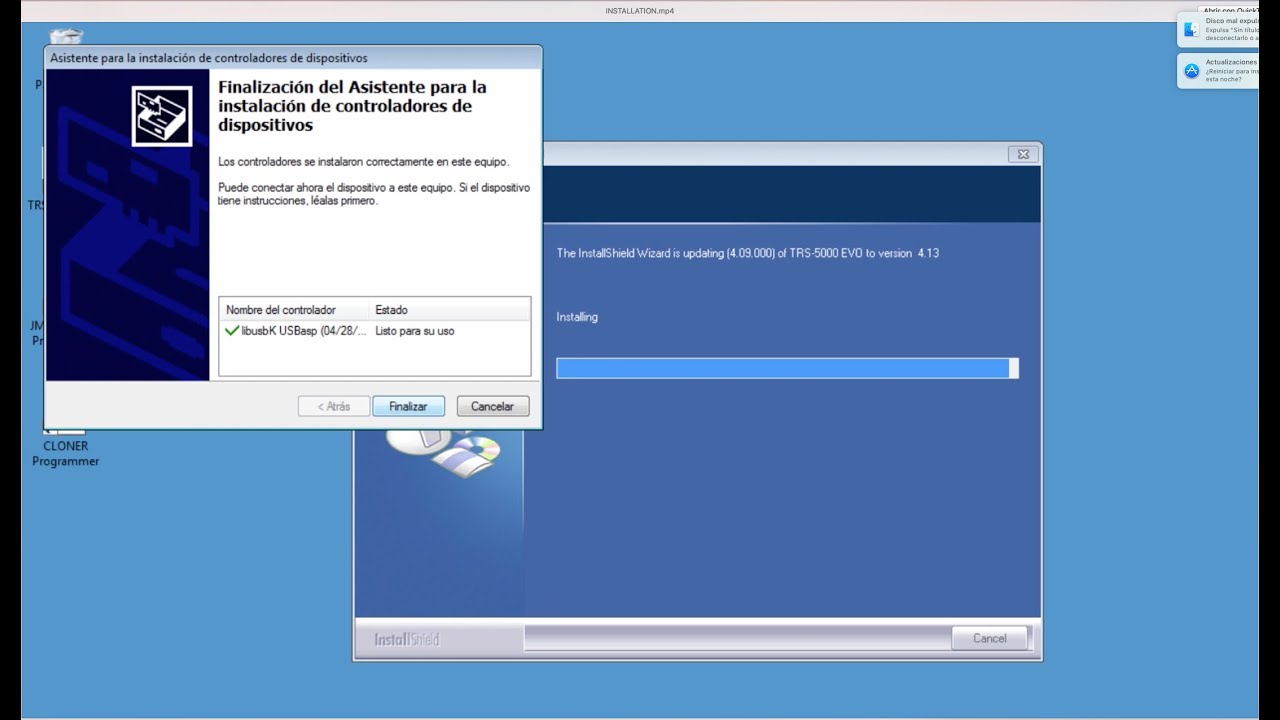Click the Recycle Bin desktop icon
1280x720 pixels.
(x=66, y=37)
